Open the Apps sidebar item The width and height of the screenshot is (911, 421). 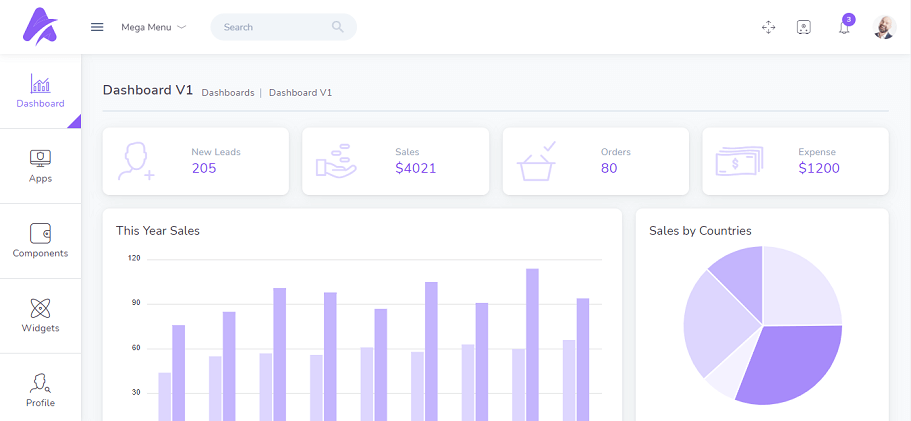[40, 167]
